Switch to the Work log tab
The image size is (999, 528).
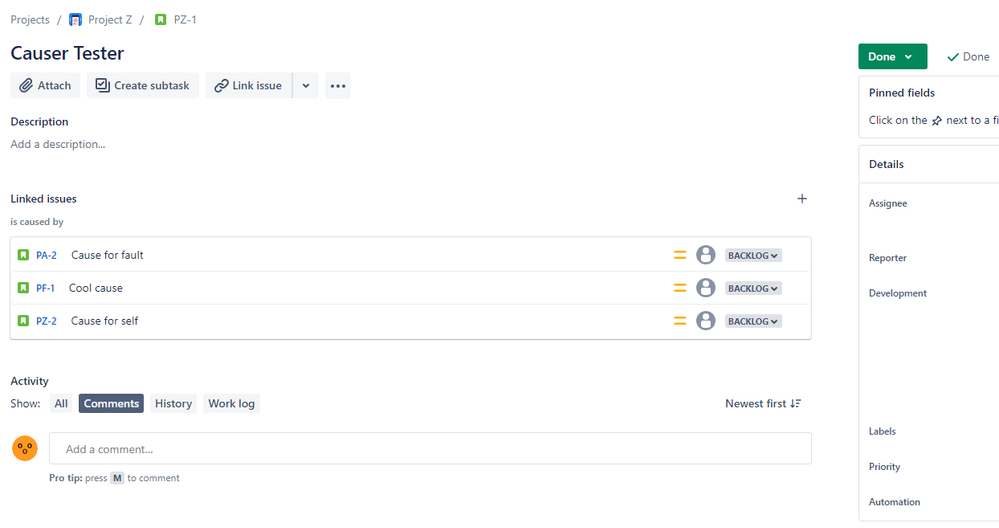(231, 403)
